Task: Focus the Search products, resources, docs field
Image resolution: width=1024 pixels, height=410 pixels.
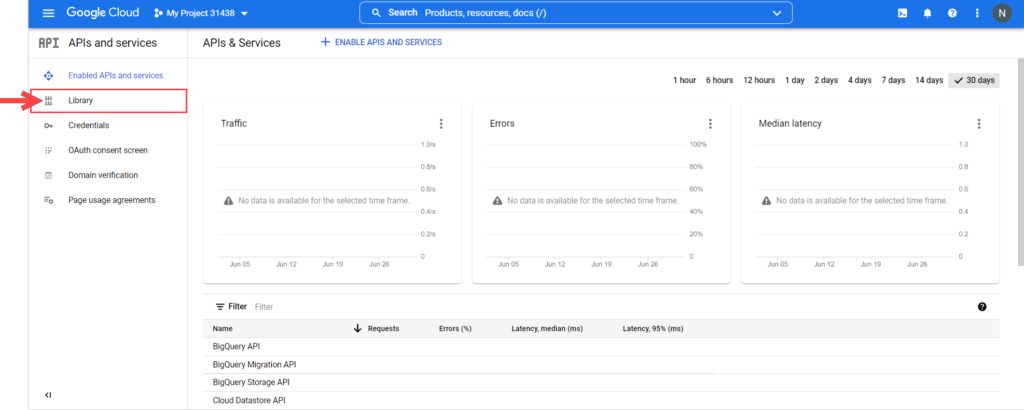Action: click(575, 13)
